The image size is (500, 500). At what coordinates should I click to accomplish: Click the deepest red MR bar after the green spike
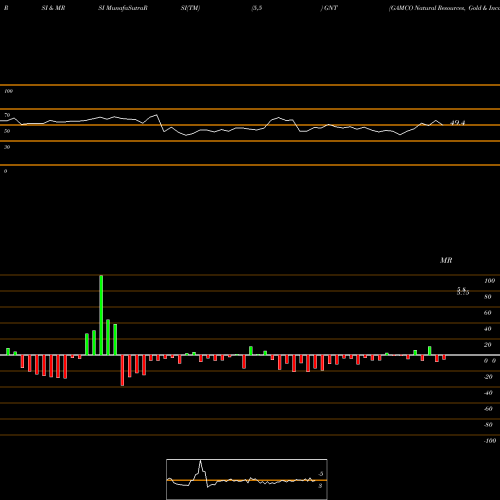(122, 370)
